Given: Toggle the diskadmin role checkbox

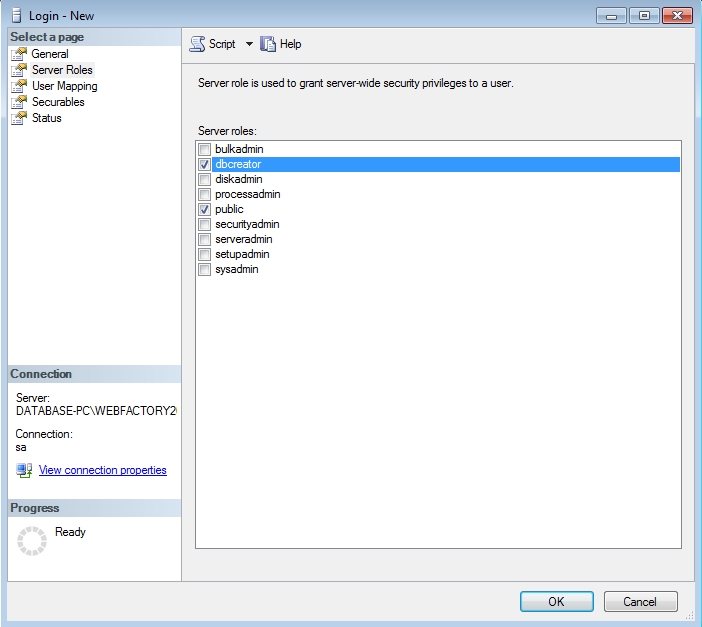Looking at the screenshot, I should coord(205,179).
